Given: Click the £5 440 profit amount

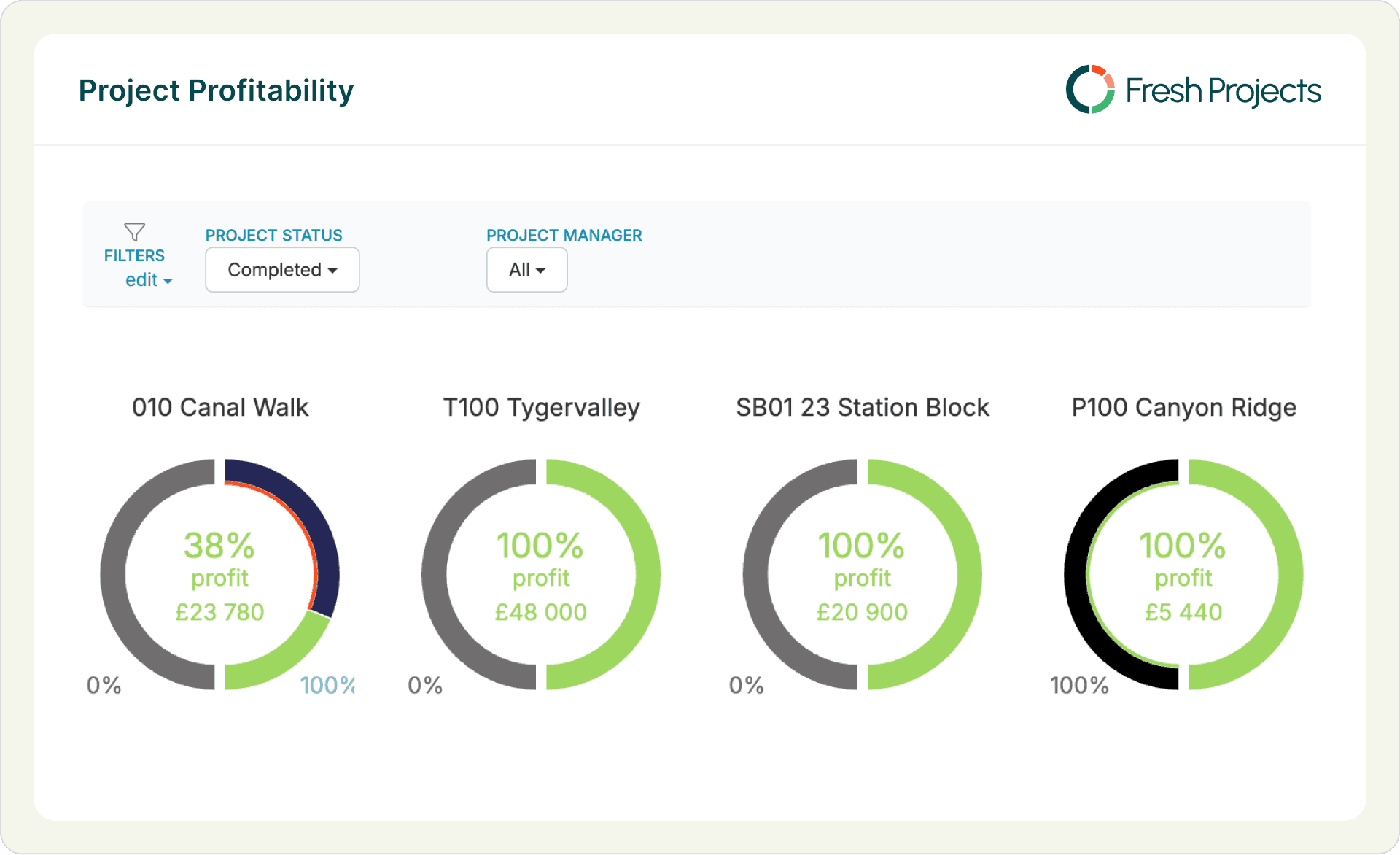Looking at the screenshot, I should point(1183,612).
